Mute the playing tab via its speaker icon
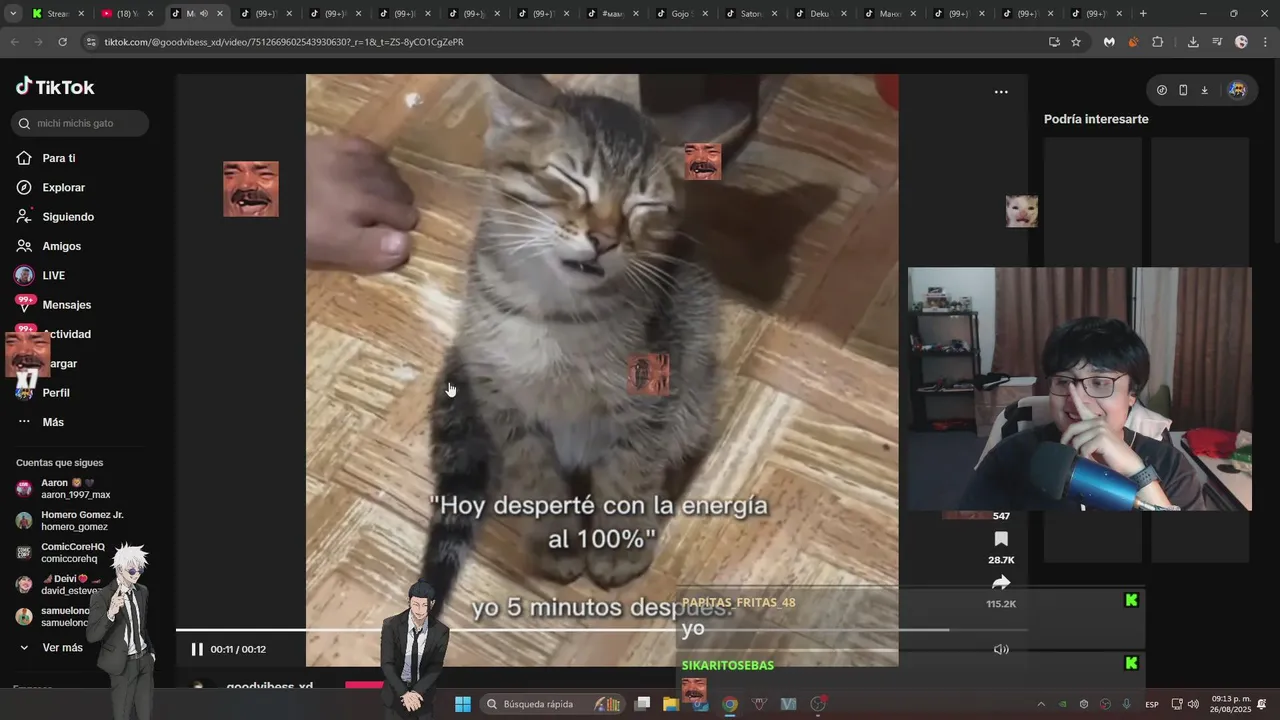 click(x=204, y=14)
